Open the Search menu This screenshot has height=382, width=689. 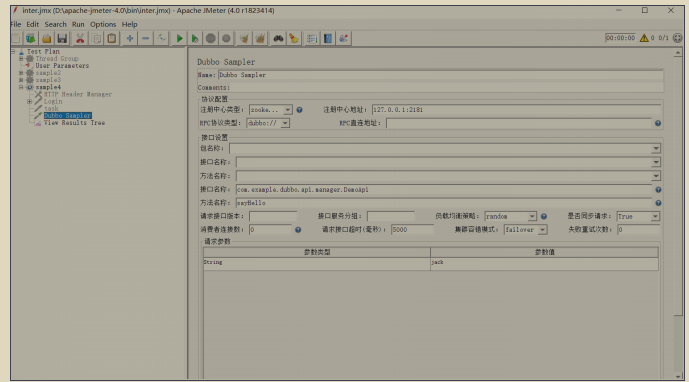(x=55, y=24)
